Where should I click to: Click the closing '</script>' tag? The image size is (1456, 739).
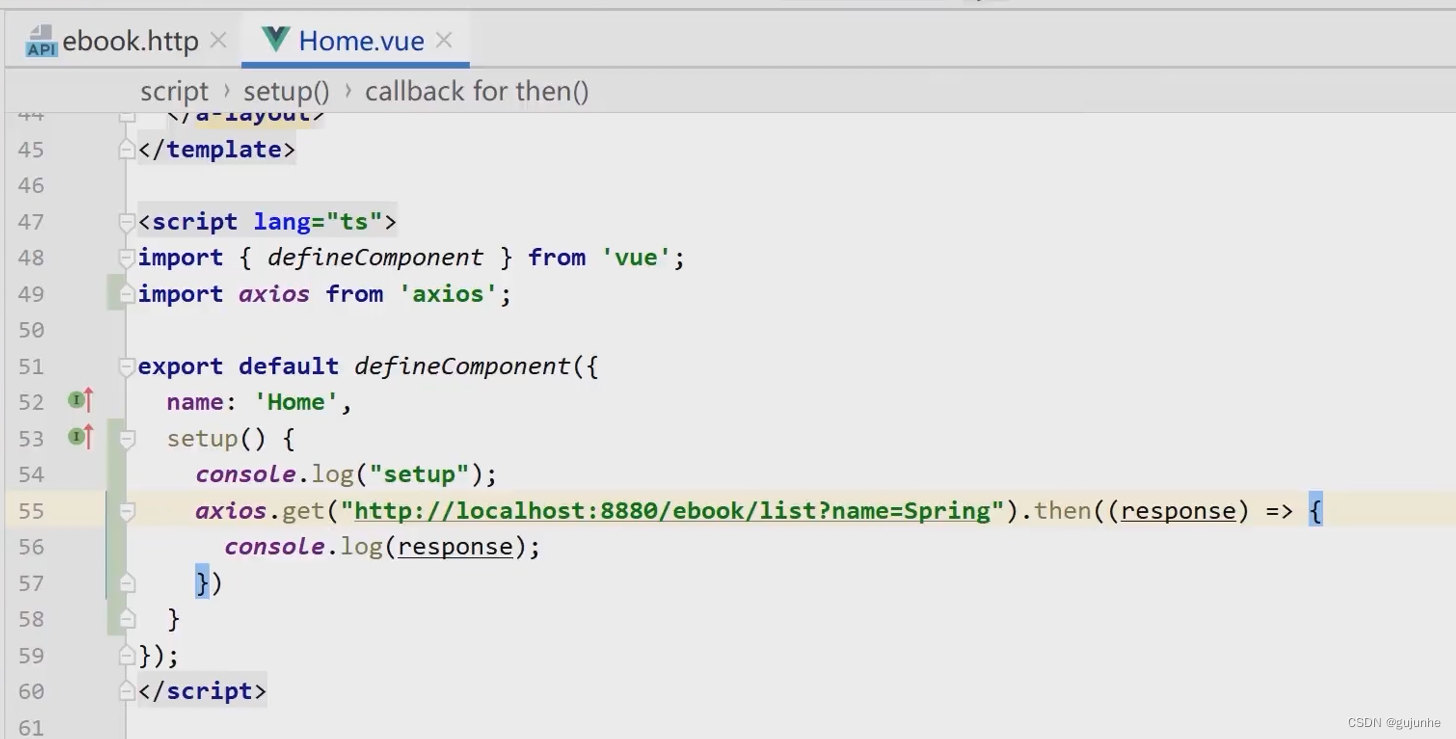click(x=202, y=691)
